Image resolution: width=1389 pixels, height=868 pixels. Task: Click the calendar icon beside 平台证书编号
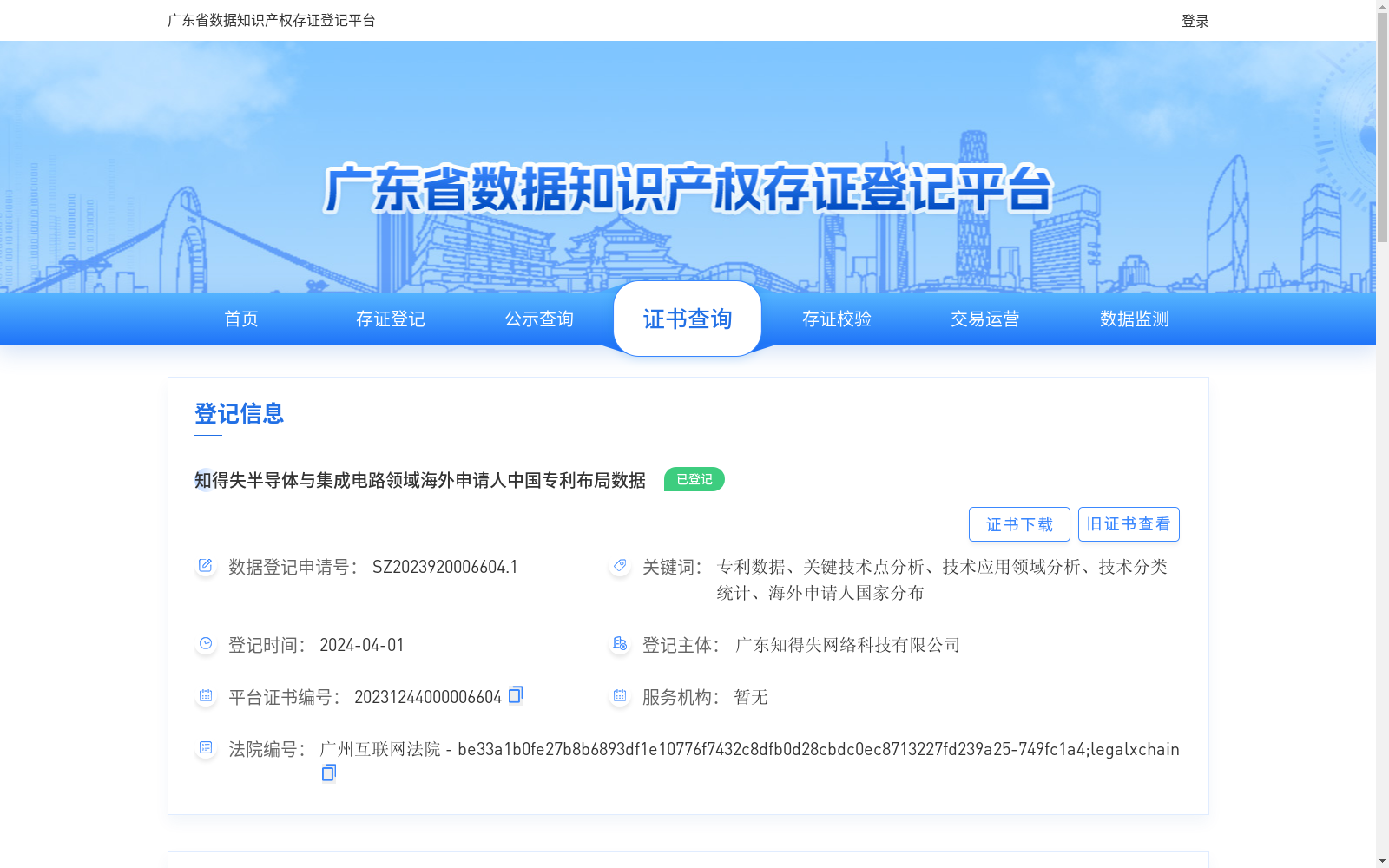[x=206, y=696]
